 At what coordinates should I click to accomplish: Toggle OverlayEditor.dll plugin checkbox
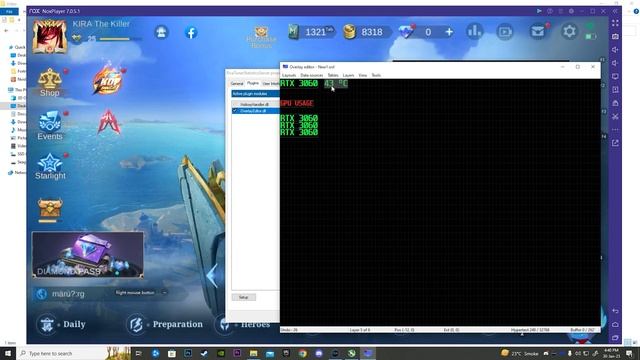coord(235,111)
